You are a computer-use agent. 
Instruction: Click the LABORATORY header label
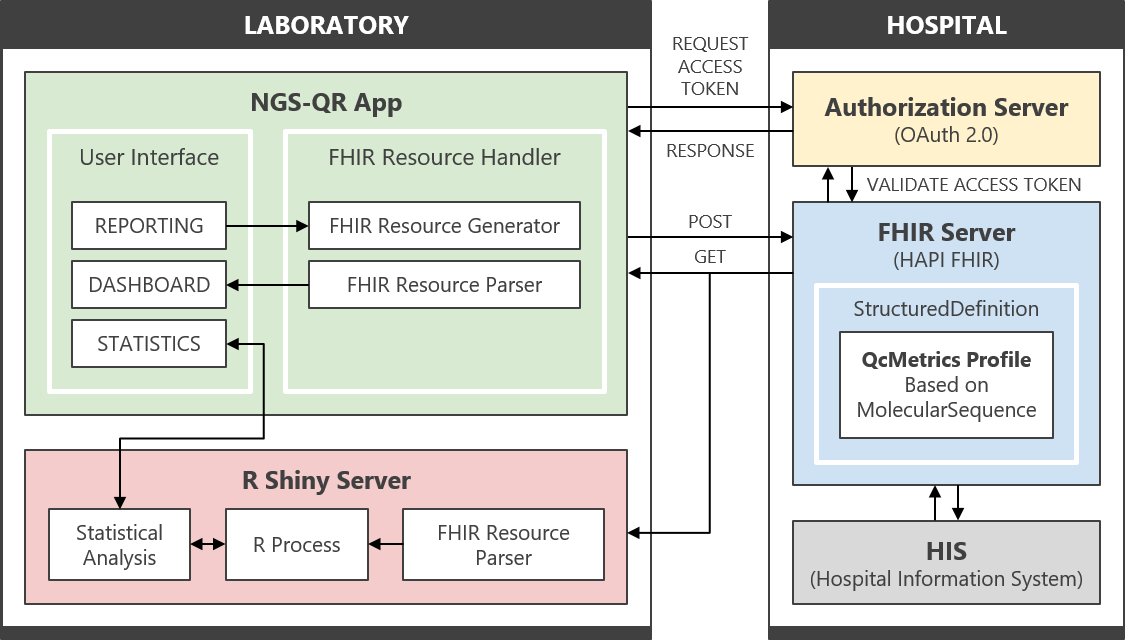click(x=326, y=25)
